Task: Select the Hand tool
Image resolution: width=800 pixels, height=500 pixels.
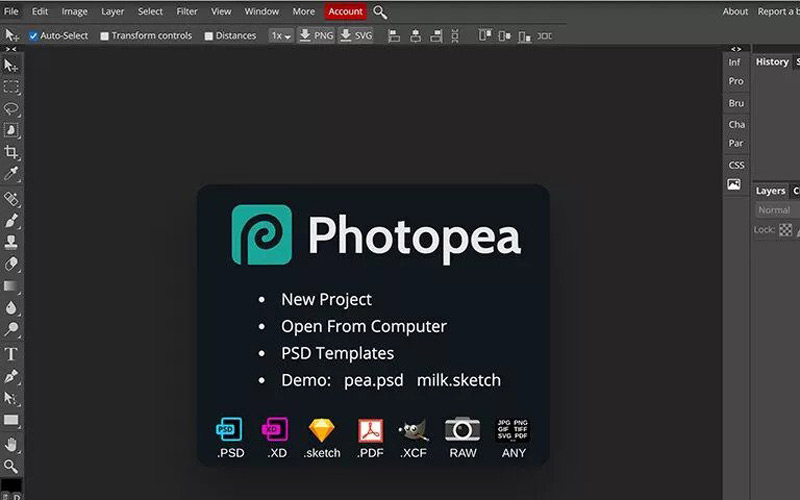Action: (x=11, y=444)
